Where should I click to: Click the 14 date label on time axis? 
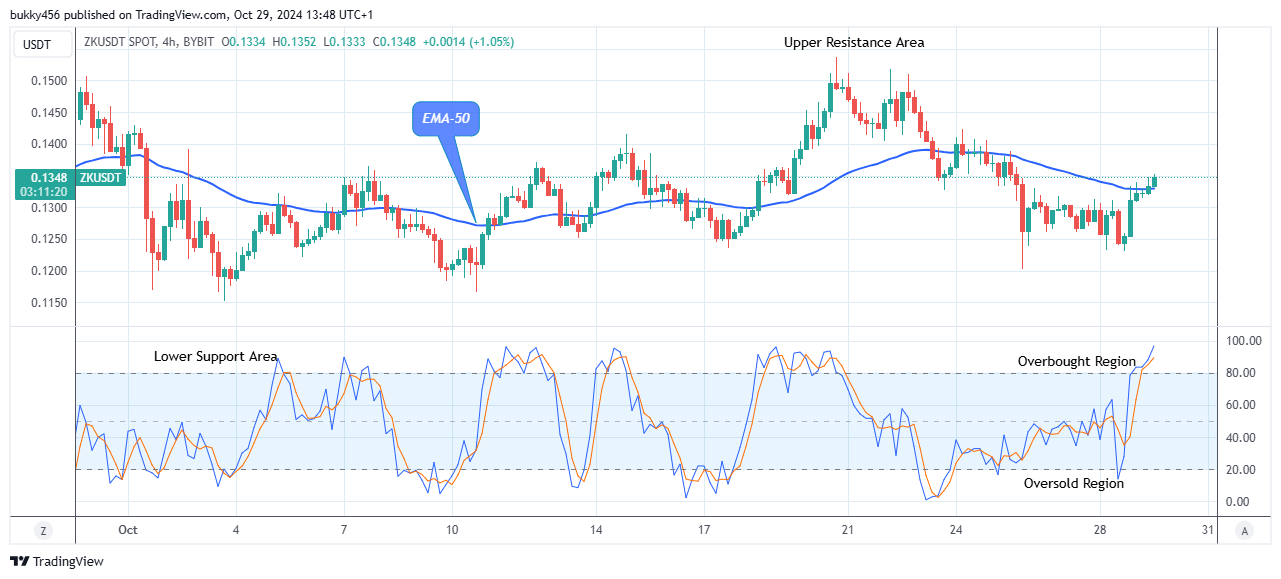point(596,530)
